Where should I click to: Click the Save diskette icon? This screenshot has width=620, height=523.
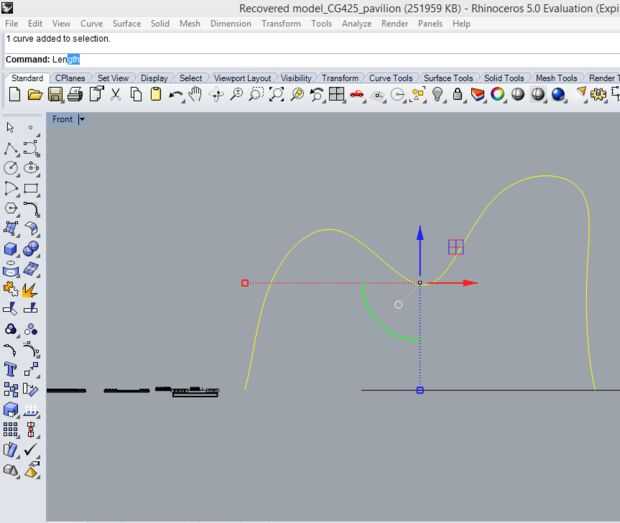click(56, 95)
